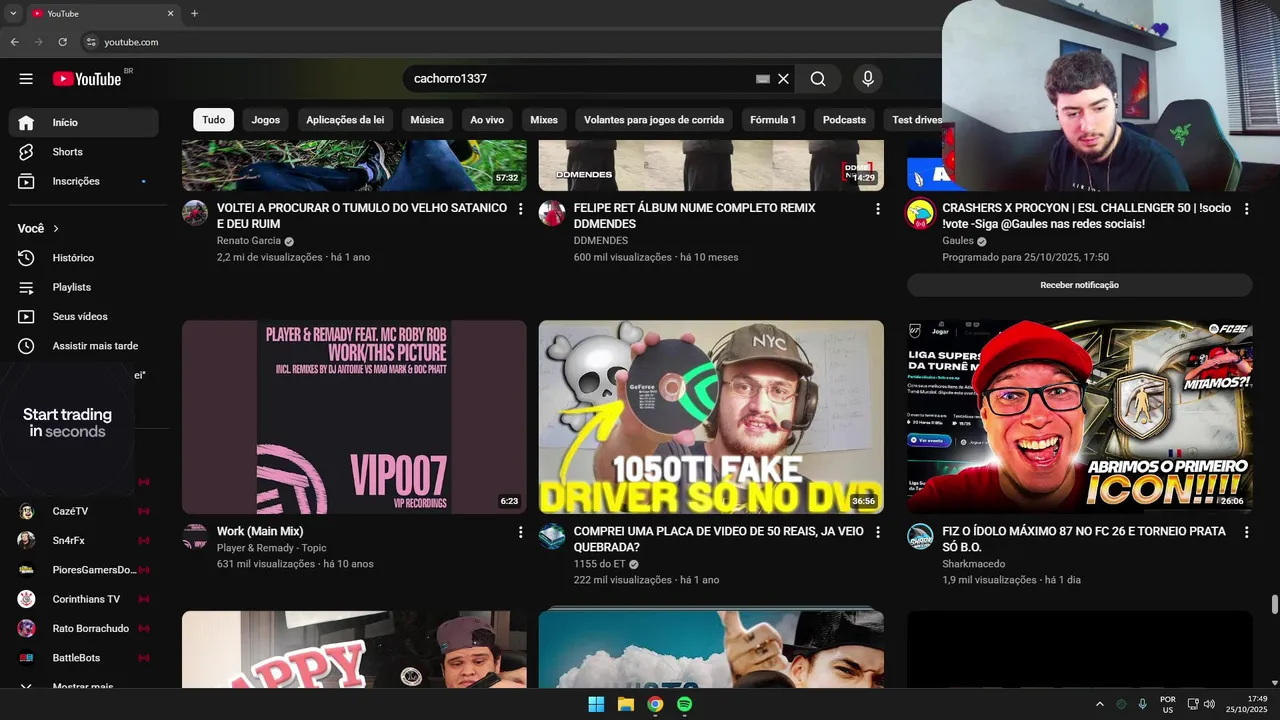This screenshot has width=1280, height=720.
Task: Expand the Você section
Action: [39, 228]
